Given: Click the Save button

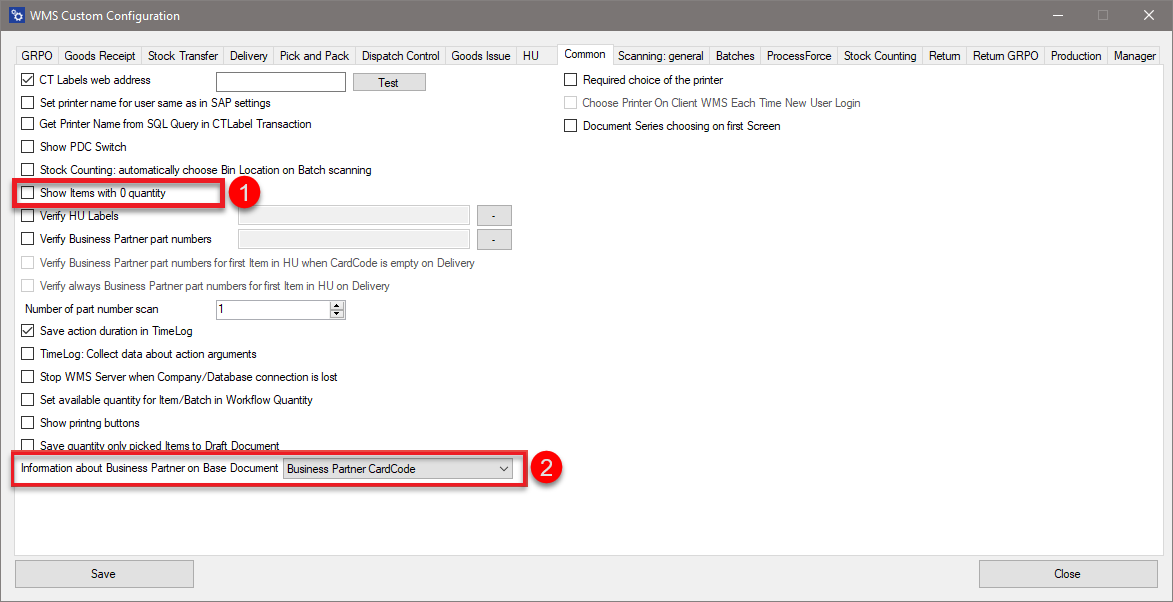Looking at the screenshot, I should pos(104,574).
